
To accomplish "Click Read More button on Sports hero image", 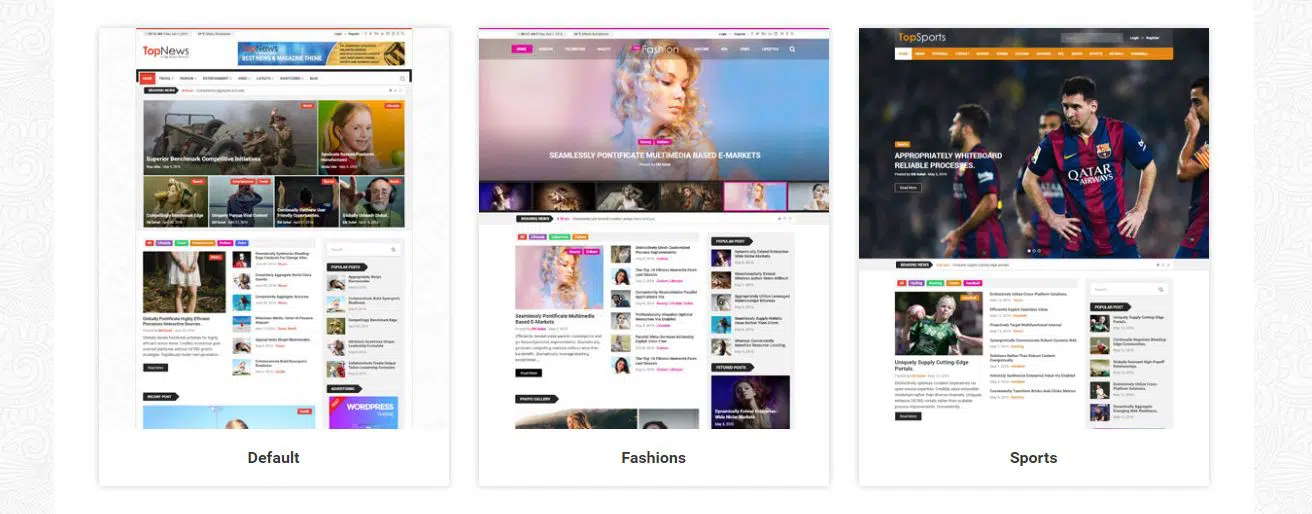I will (908, 187).
